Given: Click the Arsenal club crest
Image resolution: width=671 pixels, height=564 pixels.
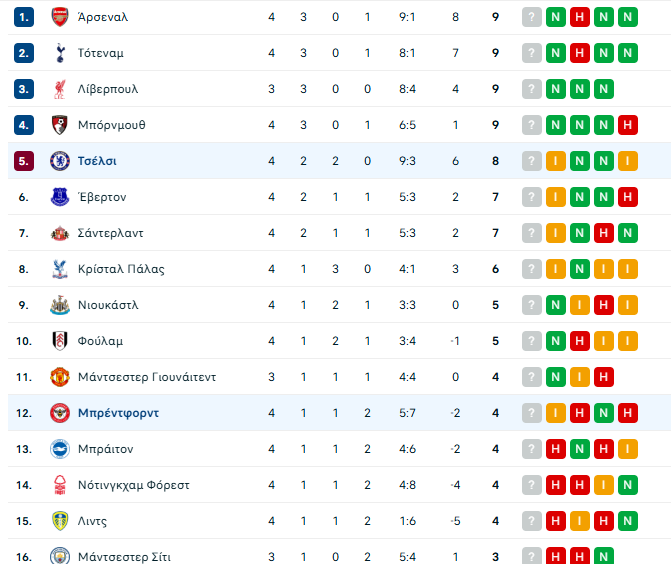Looking at the screenshot, I should [60, 17].
